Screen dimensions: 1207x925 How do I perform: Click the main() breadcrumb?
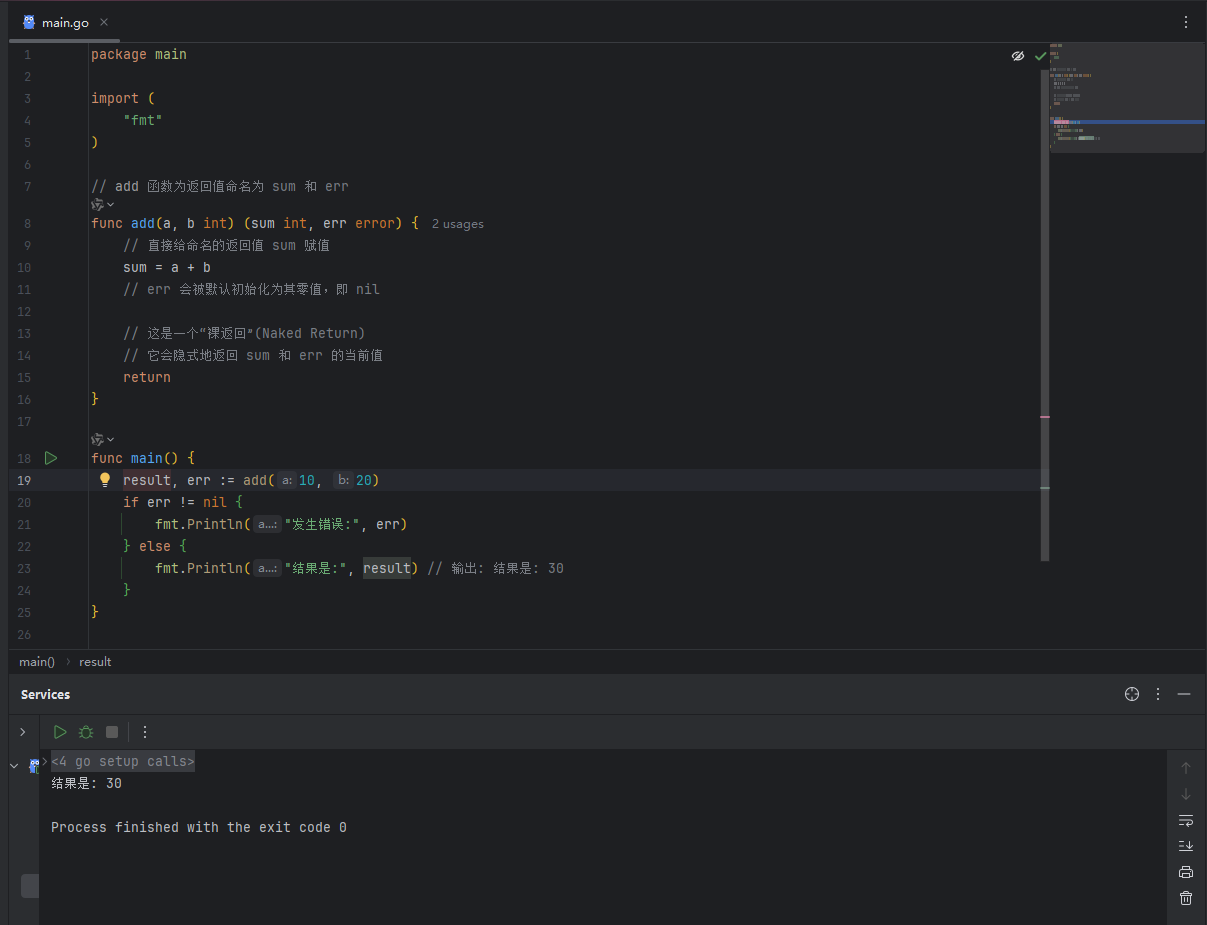click(37, 662)
